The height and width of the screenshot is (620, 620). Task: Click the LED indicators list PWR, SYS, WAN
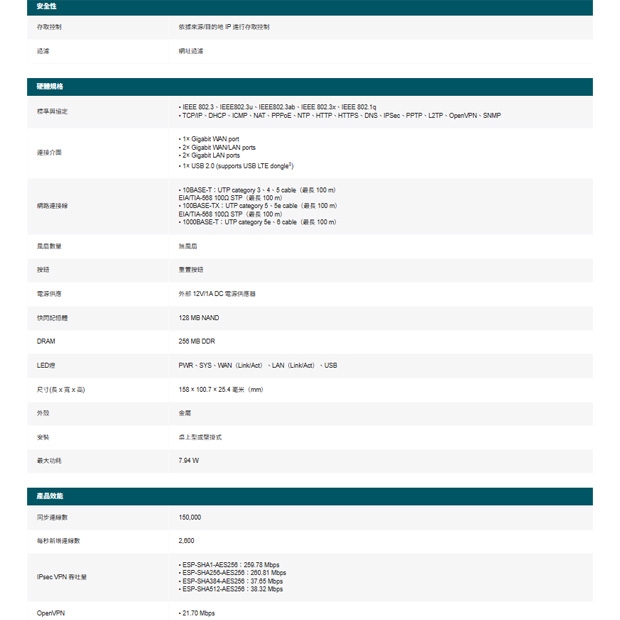point(257,366)
